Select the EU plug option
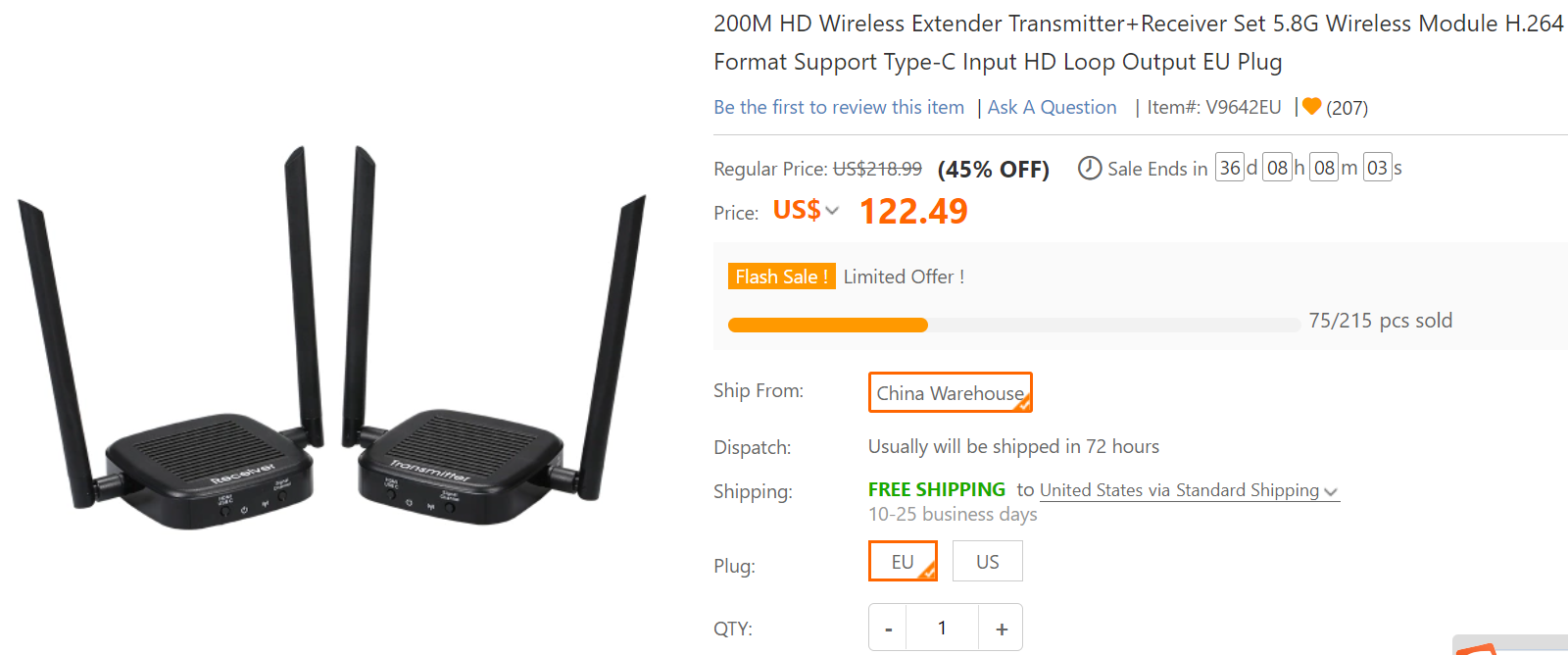The height and width of the screenshot is (655, 1568). click(903, 561)
